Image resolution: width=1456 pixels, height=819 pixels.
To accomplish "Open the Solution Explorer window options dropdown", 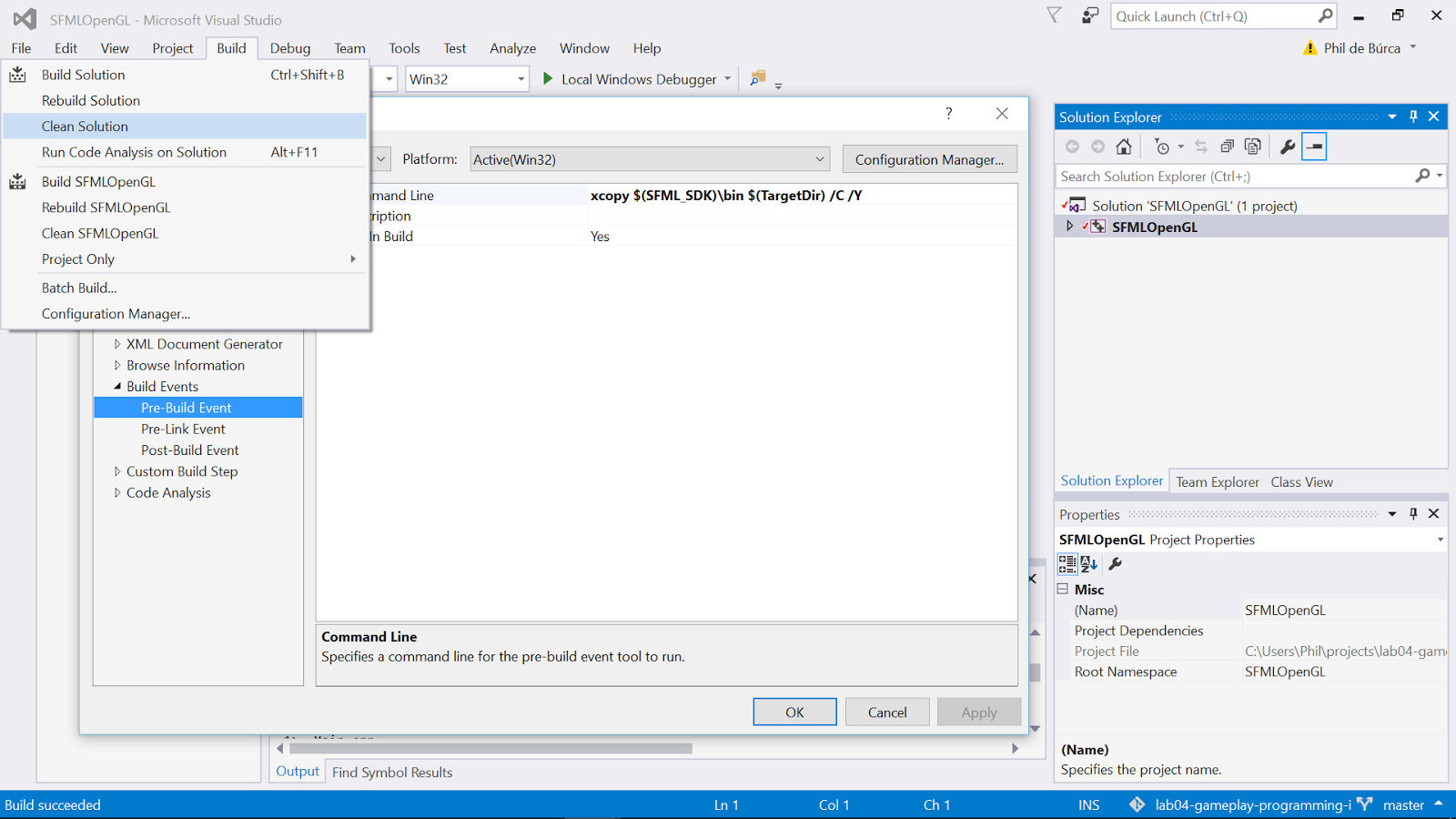I will tap(1392, 116).
